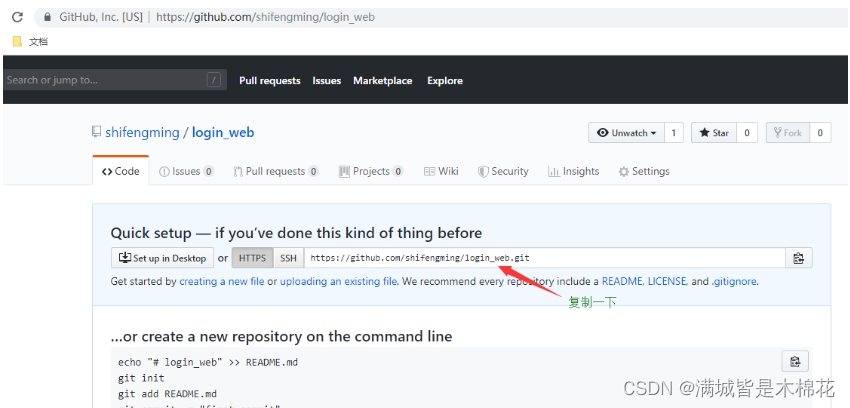Click the padlock icon in the address bar
Screen dimensions: 850x408
(48, 17)
